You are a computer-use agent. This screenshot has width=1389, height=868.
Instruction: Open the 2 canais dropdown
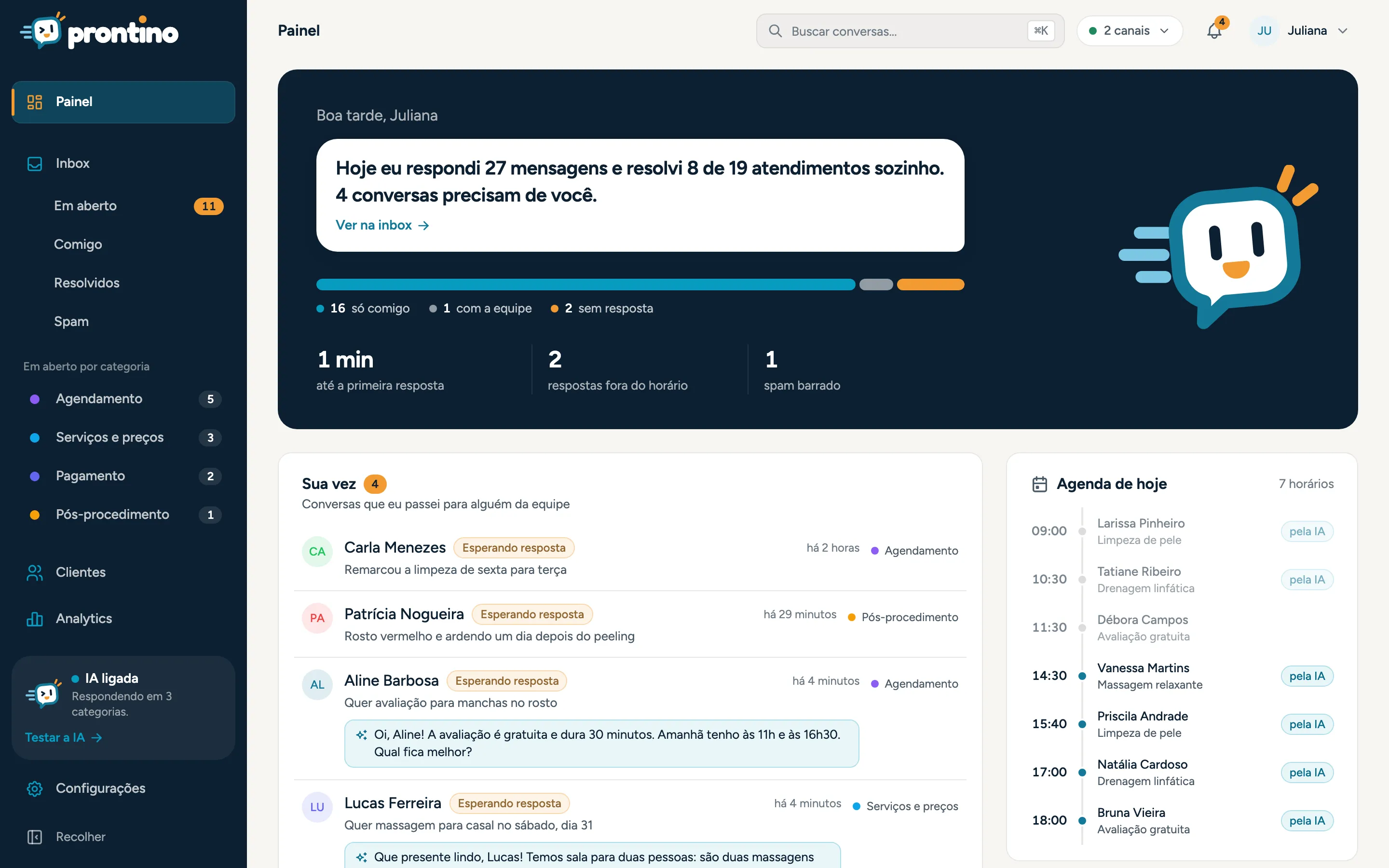click(x=1129, y=31)
